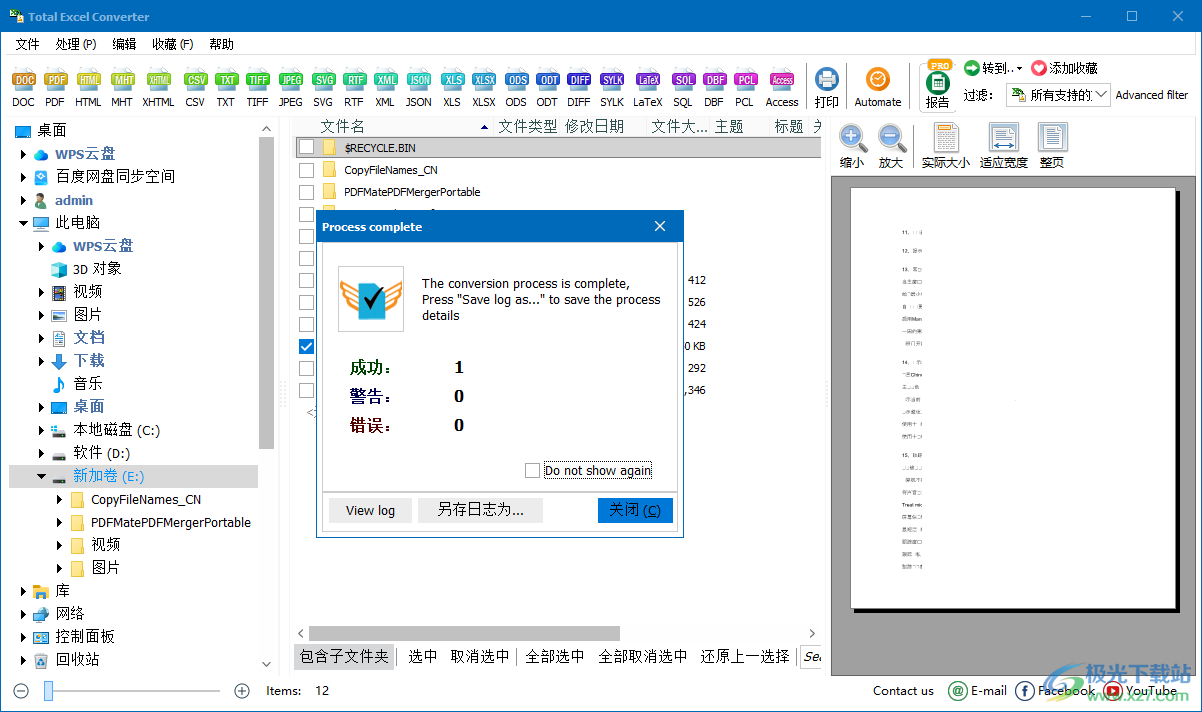
Task: Check the $RECYCLE.BIN row checkbox
Action: (306, 147)
